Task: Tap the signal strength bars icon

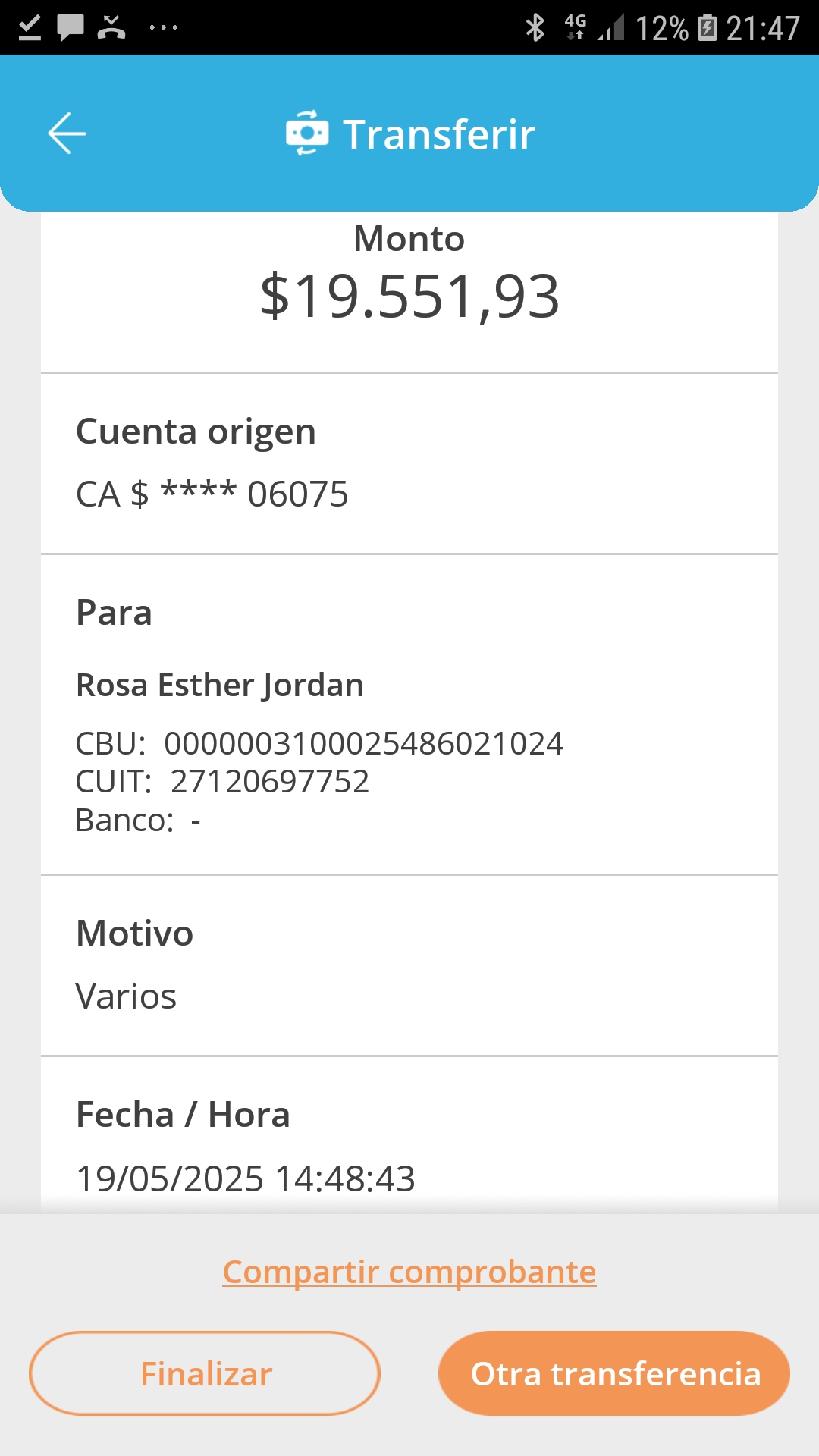Action: coord(611,28)
